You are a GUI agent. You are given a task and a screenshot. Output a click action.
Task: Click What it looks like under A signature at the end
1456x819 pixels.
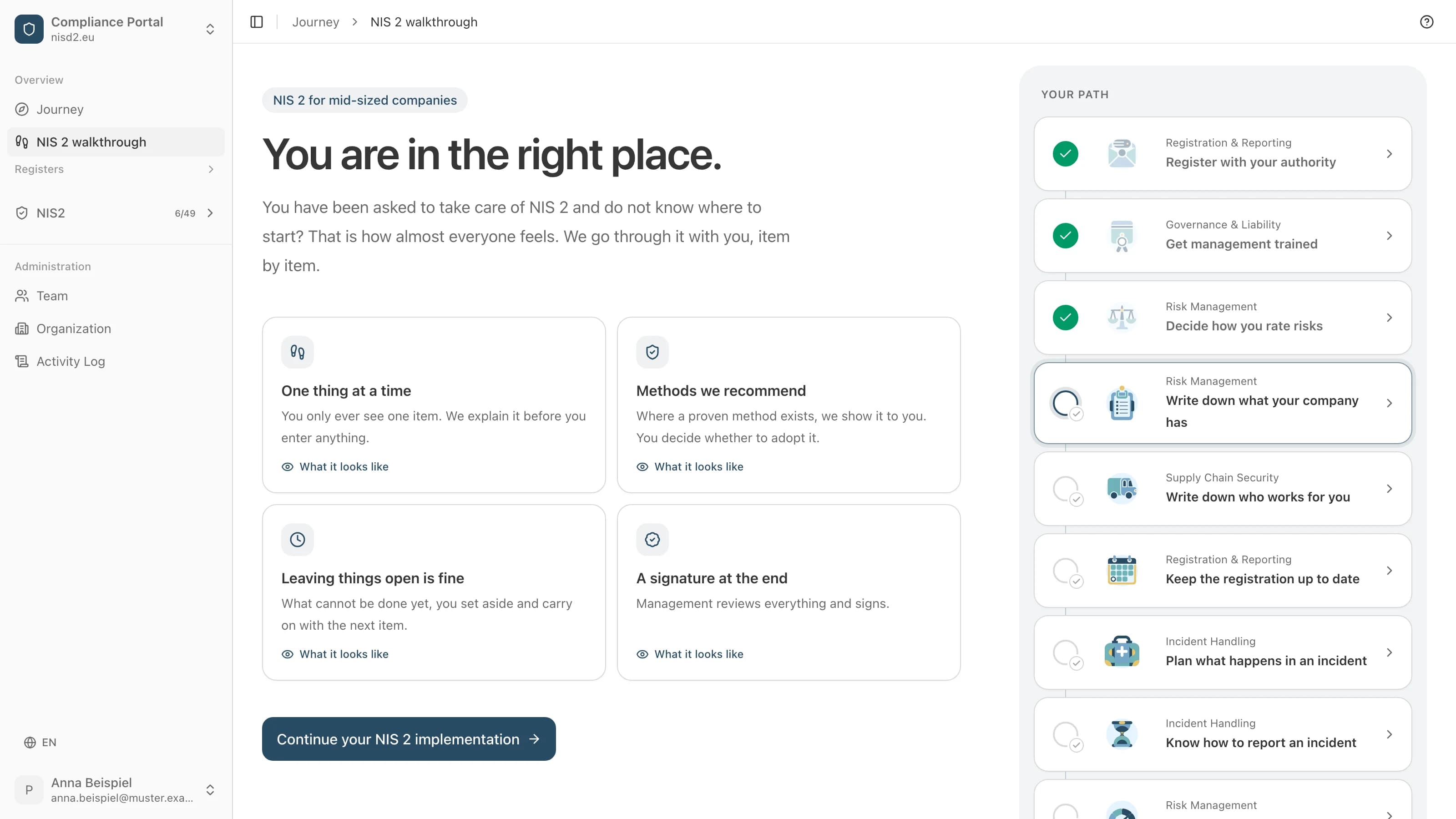tap(690, 654)
